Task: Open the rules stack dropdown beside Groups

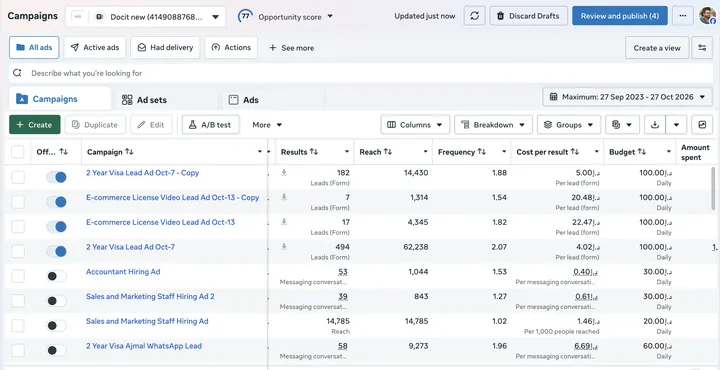Action: (622, 125)
